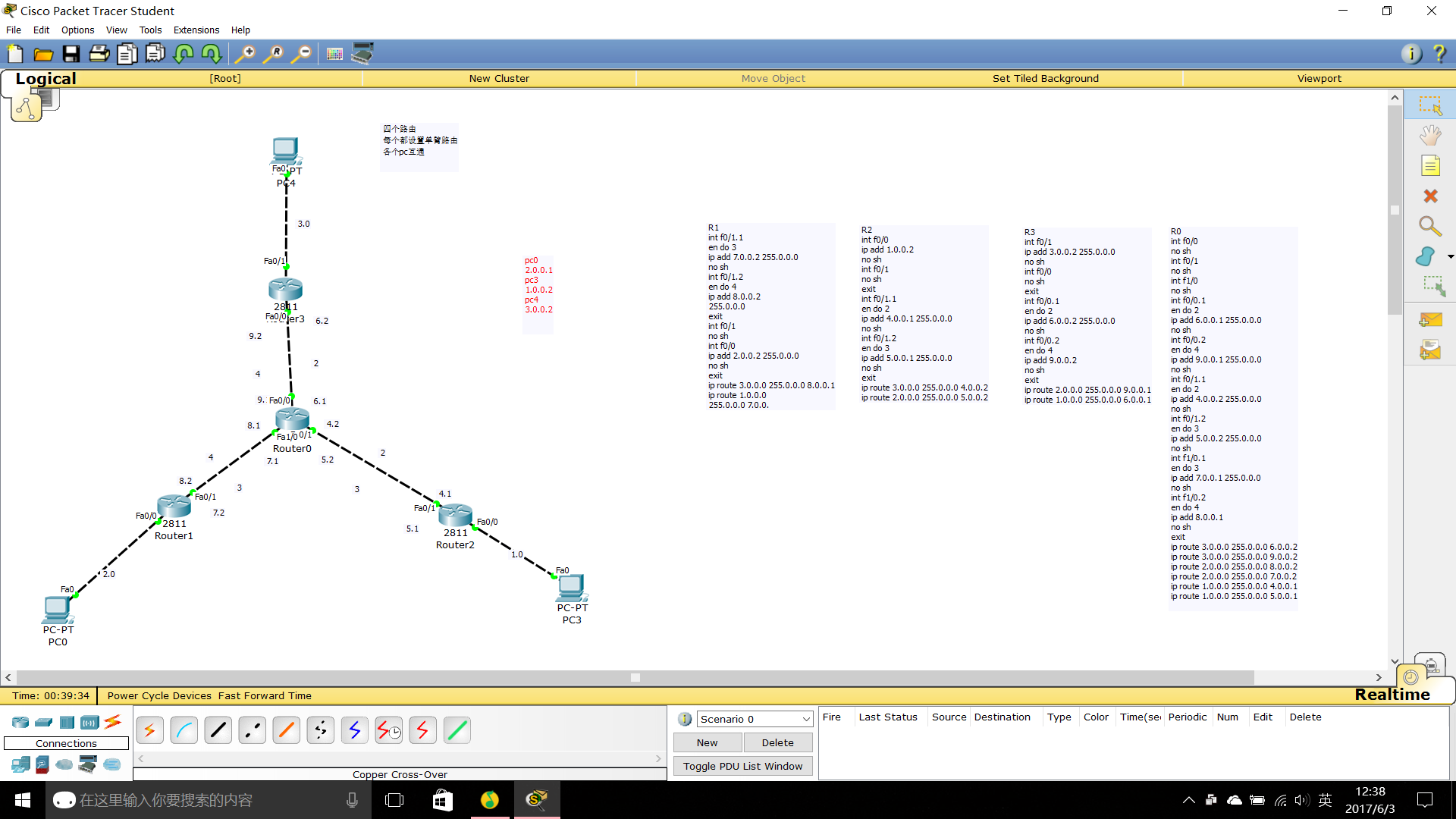Screen dimensions: 1456x819
Task: Select the WAN Emulation cloud category
Action: pyautogui.click(x=64, y=764)
